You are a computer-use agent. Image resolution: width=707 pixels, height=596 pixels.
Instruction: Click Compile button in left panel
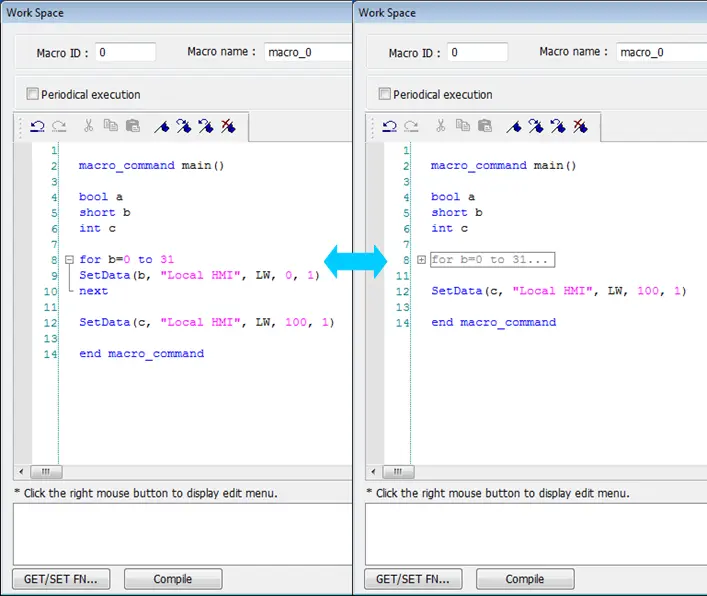pyautogui.click(x=173, y=579)
